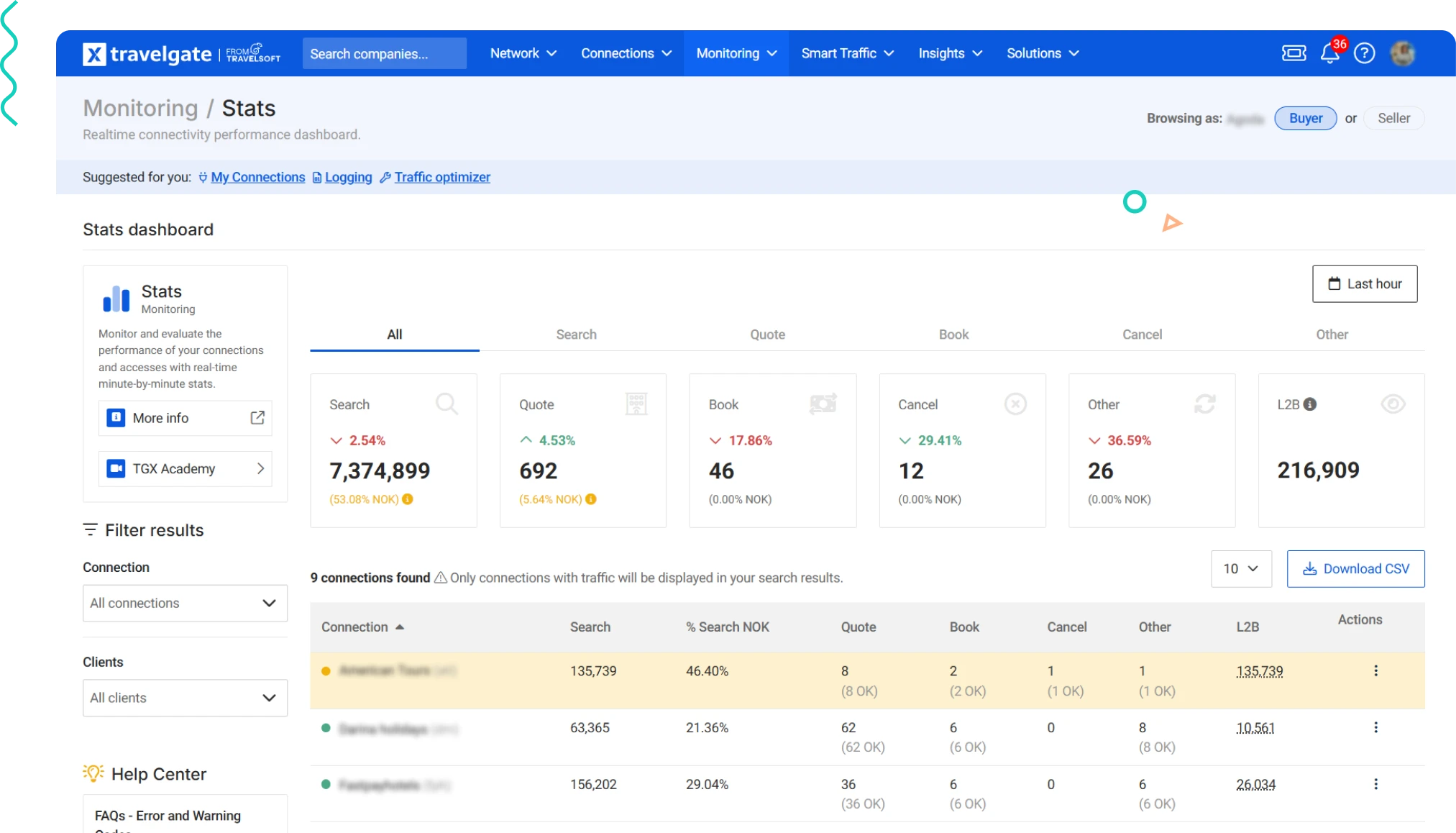Image resolution: width=1456 pixels, height=833 pixels.
Task: Change rows per page from 10
Action: click(x=1240, y=569)
